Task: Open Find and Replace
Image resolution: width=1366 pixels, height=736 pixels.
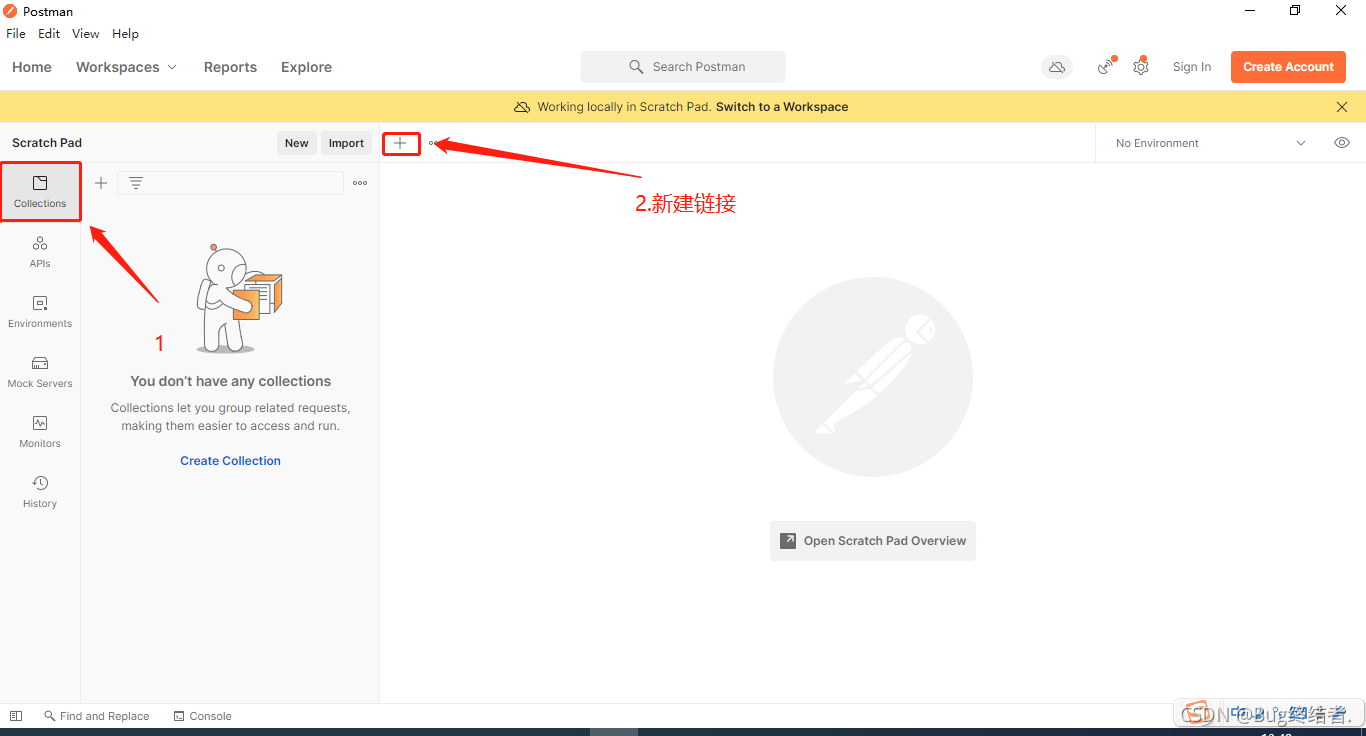Action: pos(96,716)
